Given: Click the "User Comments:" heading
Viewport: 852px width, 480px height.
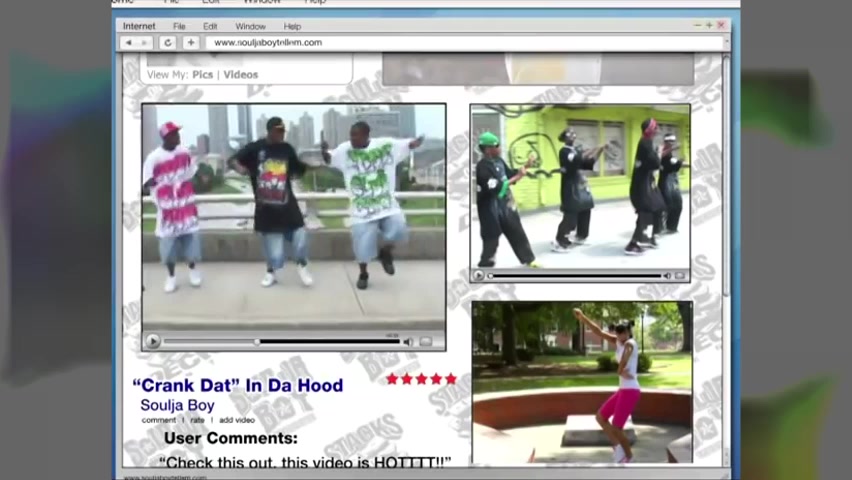Looking at the screenshot, I should click(231, 438).
